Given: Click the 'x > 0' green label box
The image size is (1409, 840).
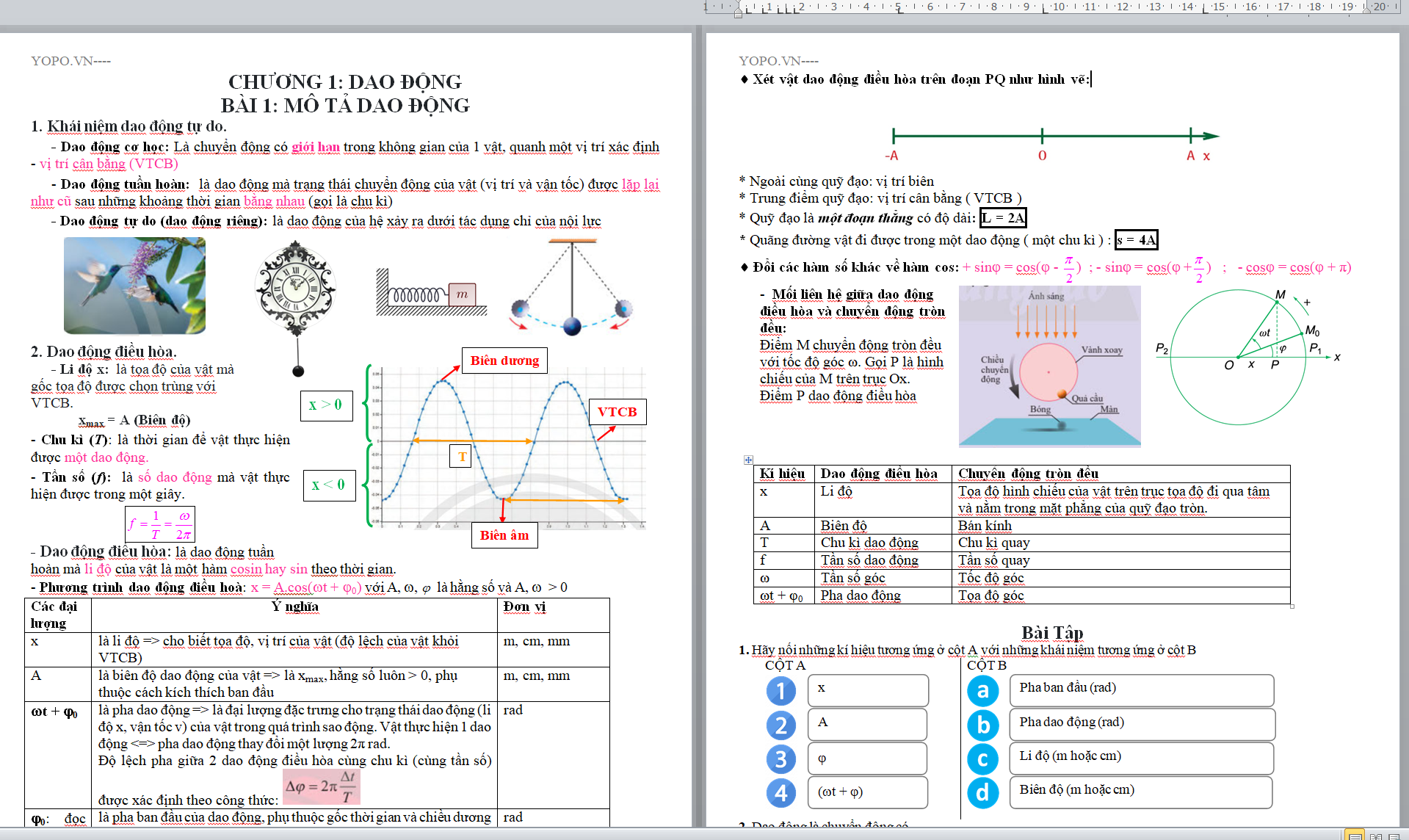Looking at the screenshot, I should 326,405.
